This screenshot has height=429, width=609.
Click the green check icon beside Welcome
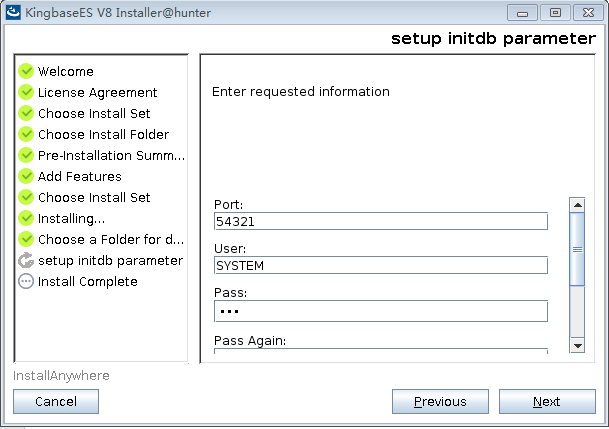(x=26, y=71)
